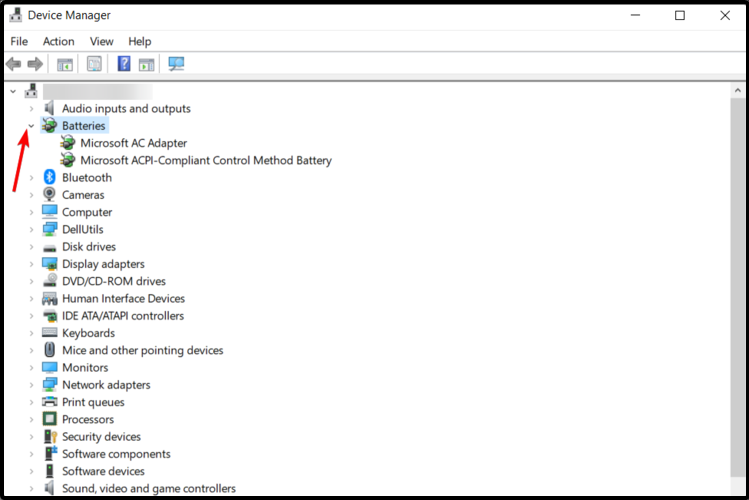This screenshot has width=749, height=500.
Task: Open the Action menu
Action: (59, 42)
